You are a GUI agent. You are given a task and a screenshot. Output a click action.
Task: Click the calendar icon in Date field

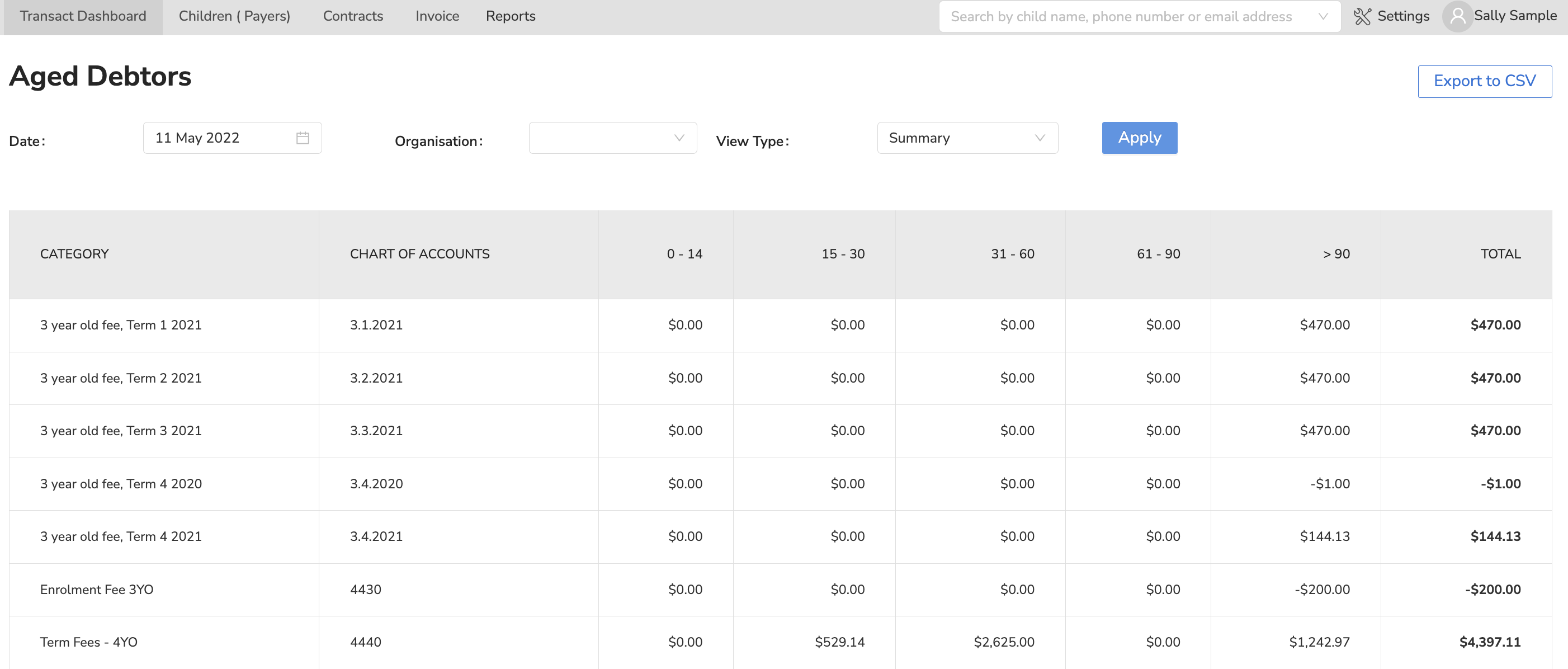click(303, 138)
